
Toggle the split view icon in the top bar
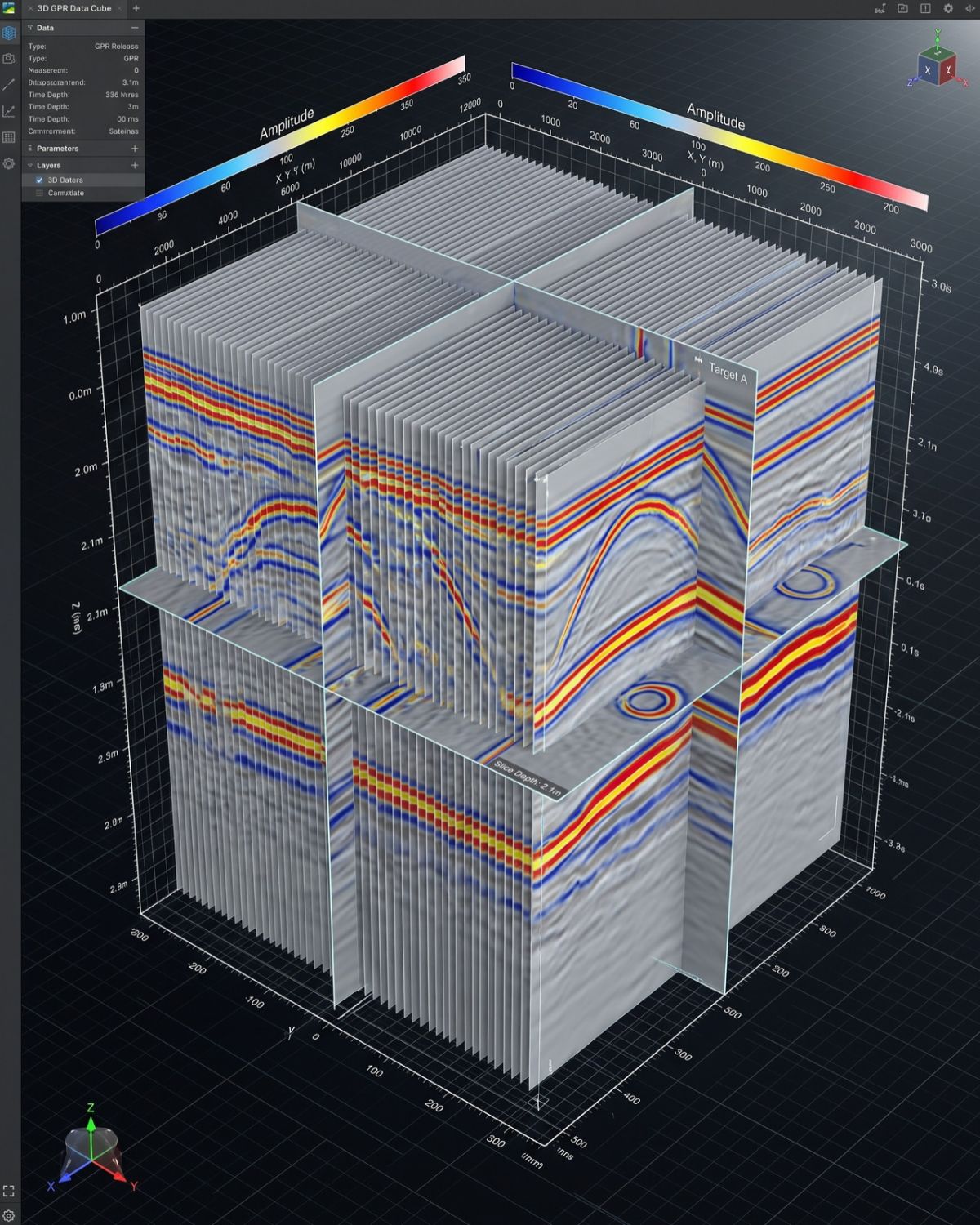[925, 8]
